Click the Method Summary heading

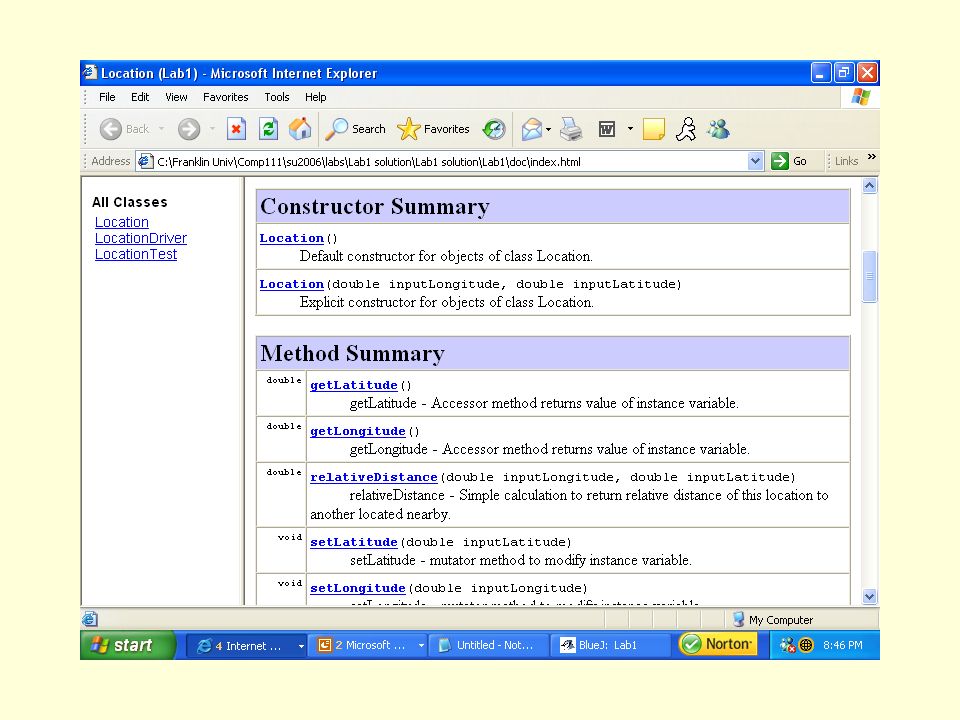click(352, 353)
